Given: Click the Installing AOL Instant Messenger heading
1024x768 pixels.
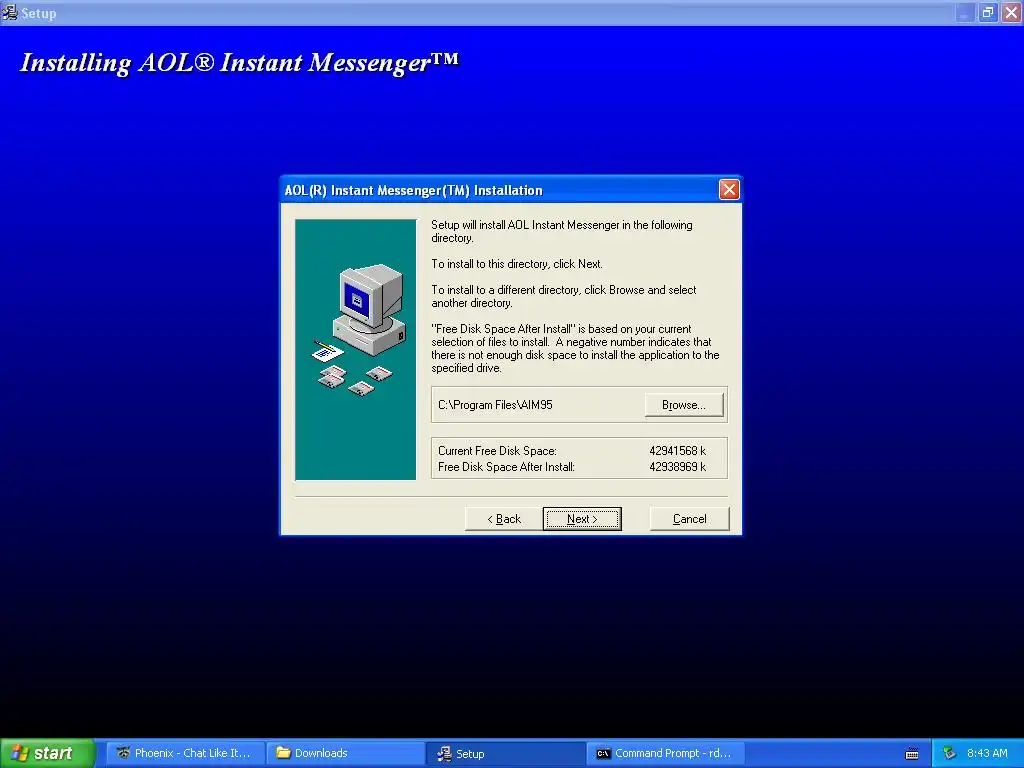Looking at the screenshot, I should coord(240,63).
